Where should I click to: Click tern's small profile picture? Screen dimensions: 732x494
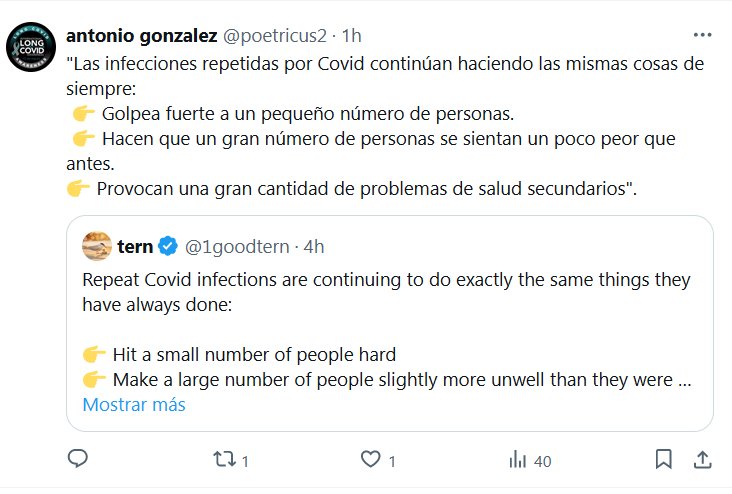(x=96, y=246)
